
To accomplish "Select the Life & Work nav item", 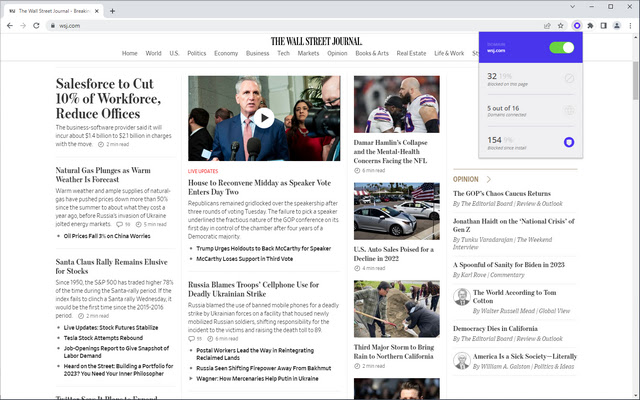I will [449, 53].
